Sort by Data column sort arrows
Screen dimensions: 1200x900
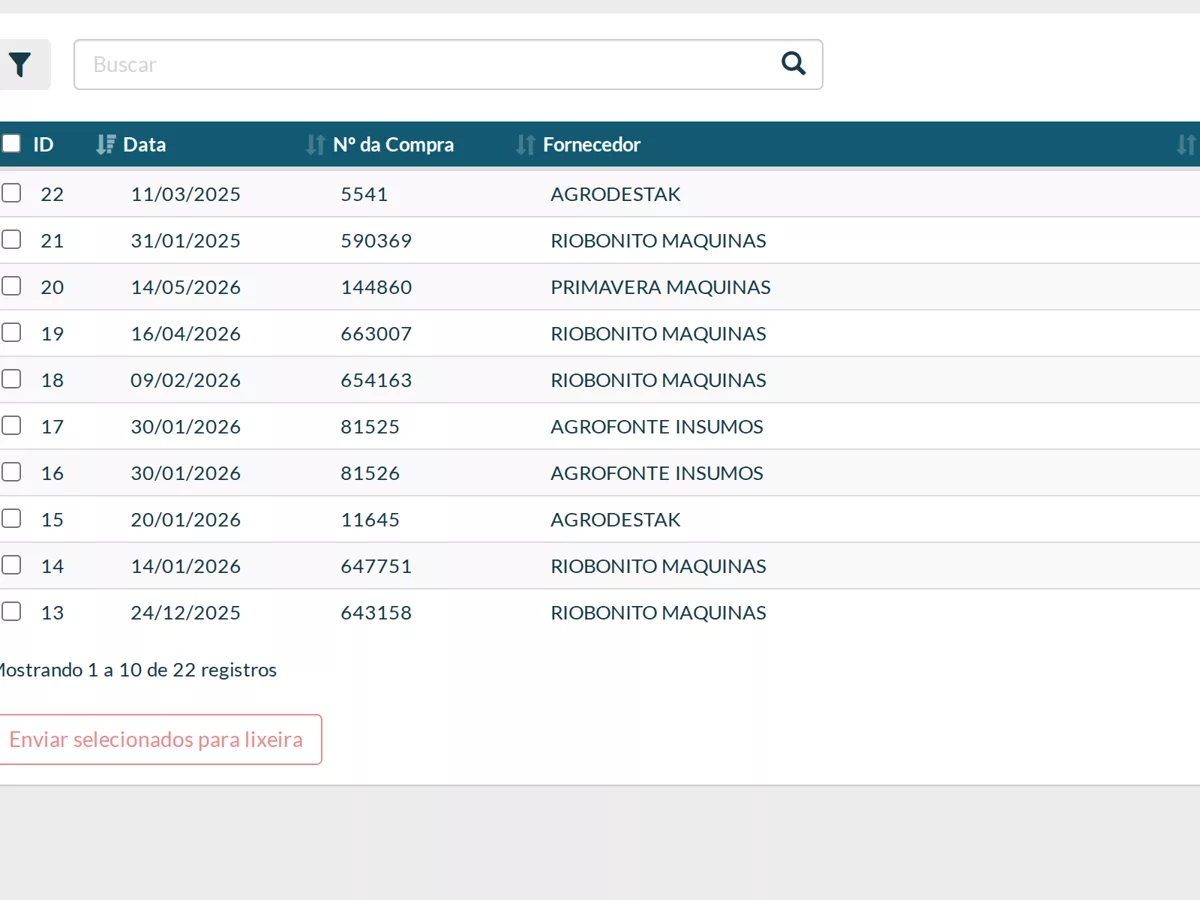(315, 145)
